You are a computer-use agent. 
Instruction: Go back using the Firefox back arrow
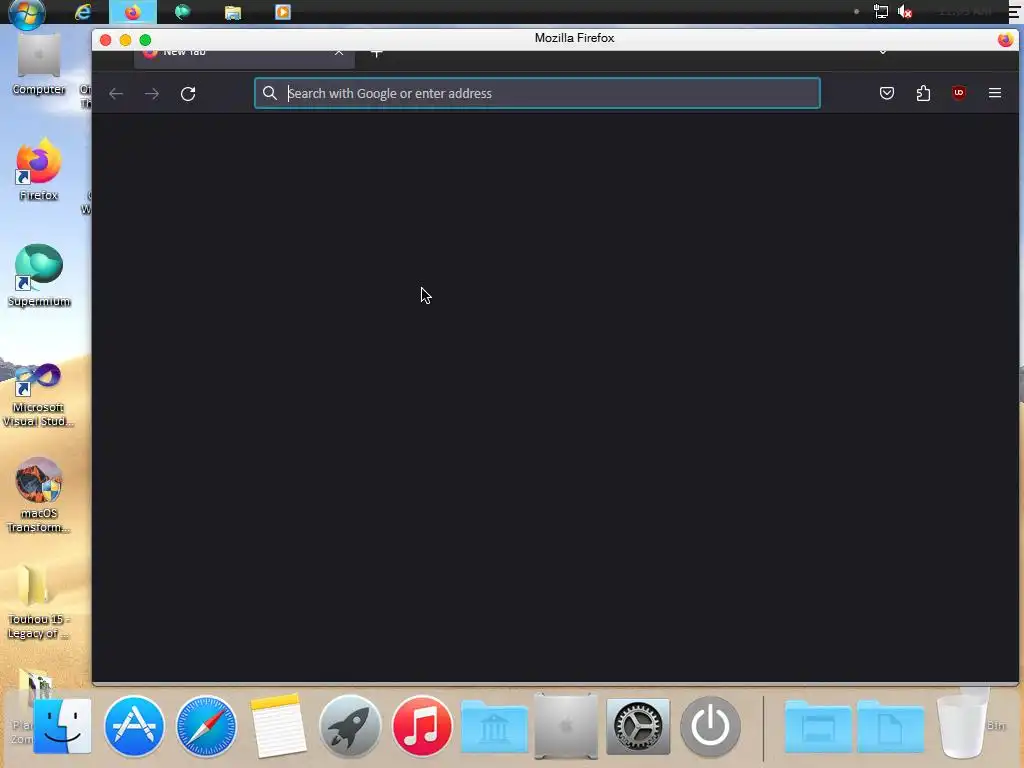(x=116, y=93)
